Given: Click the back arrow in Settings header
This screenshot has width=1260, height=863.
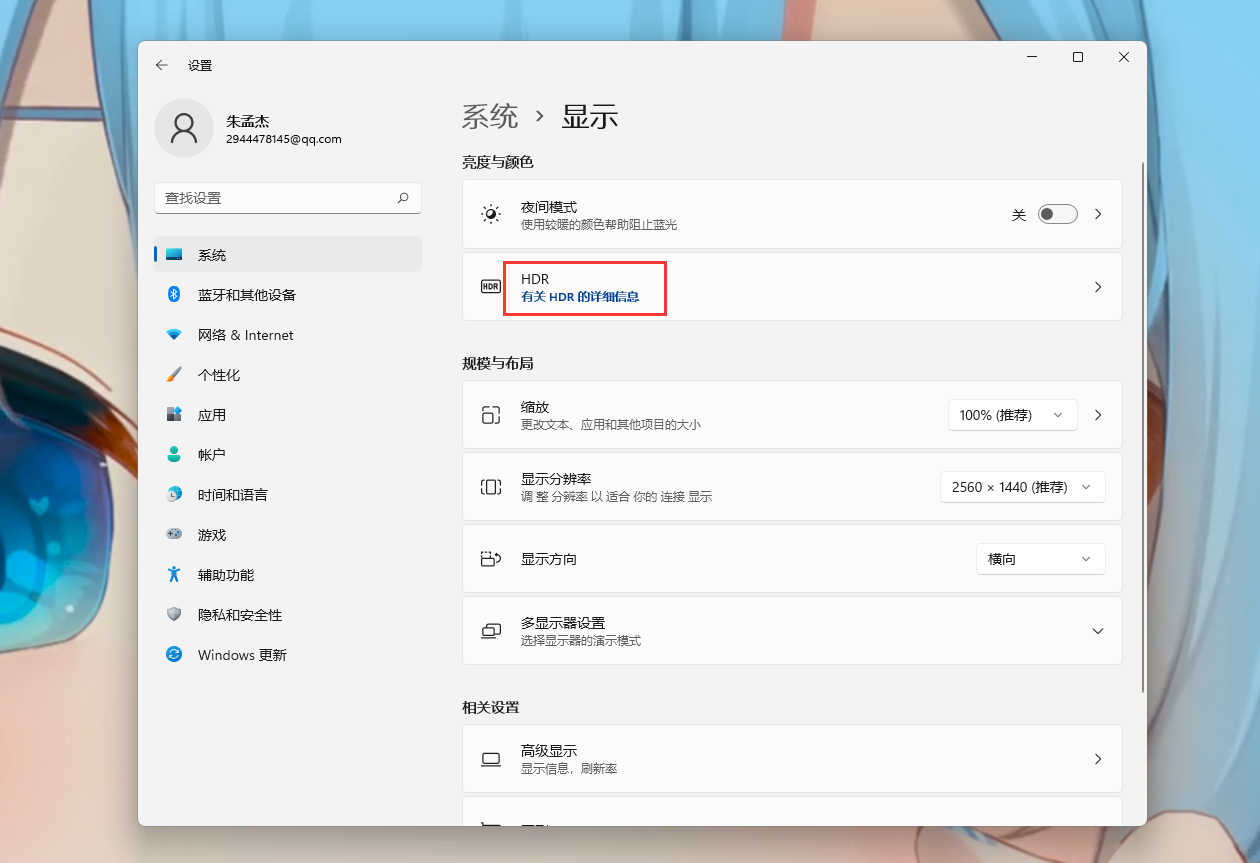Looking at the screenshot, I should [162, 65].
